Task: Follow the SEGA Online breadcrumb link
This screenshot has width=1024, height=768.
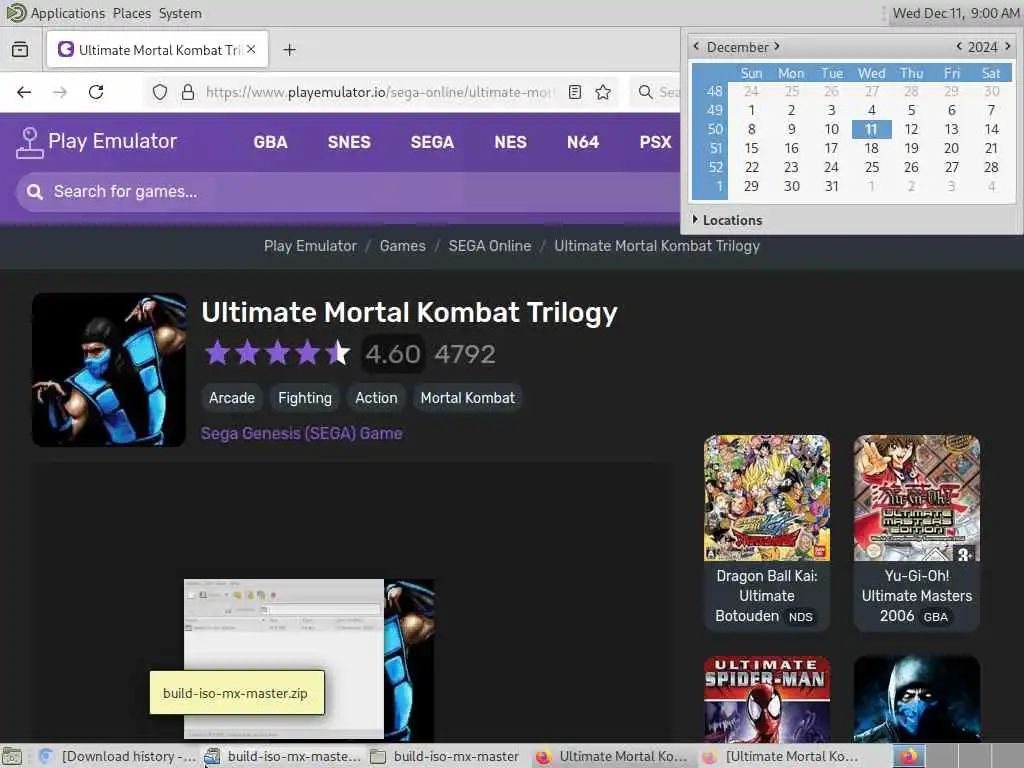Action: [489, 246]
